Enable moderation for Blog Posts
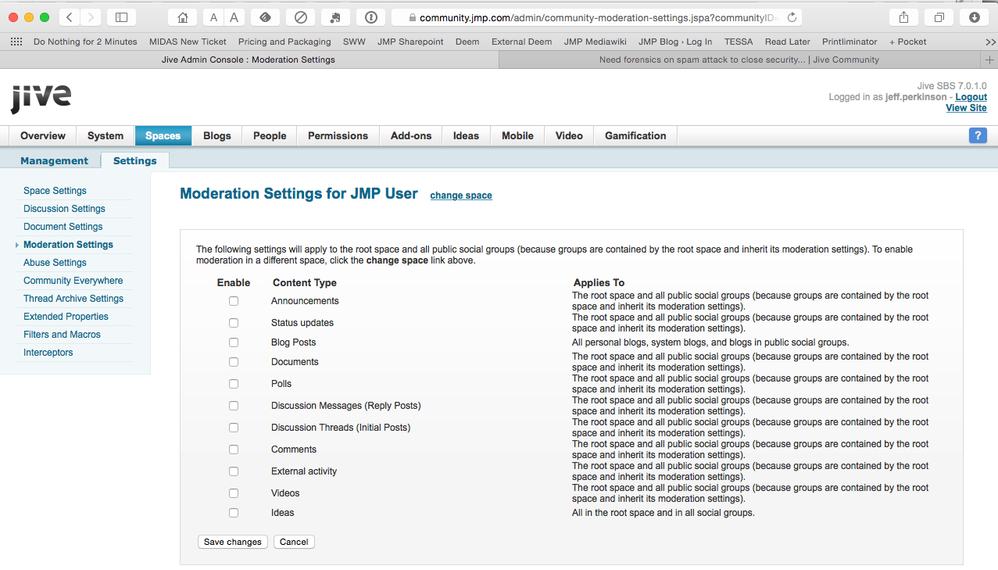Viewport: 998px width, 570px height. tap(234, 342)
